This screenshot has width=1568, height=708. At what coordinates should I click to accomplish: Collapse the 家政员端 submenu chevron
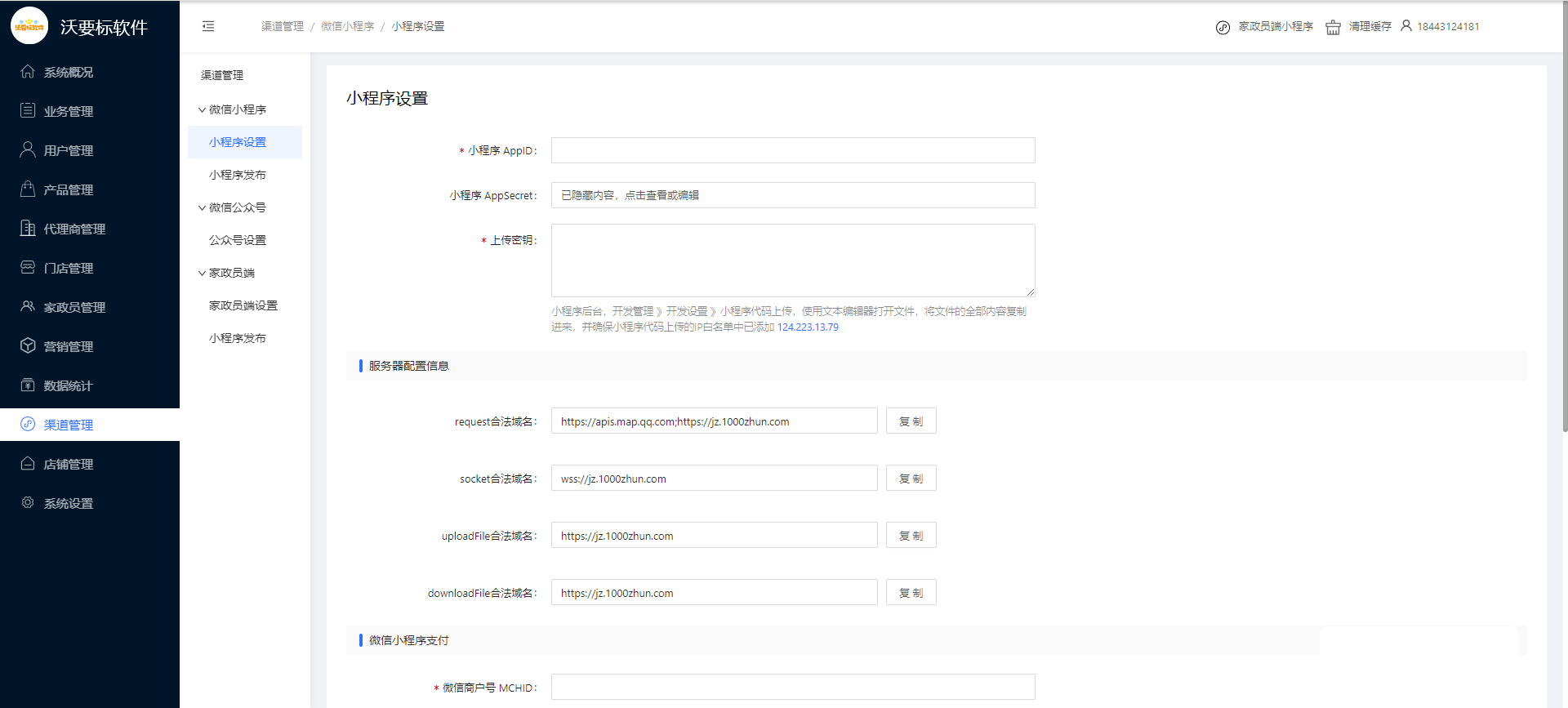coord(202,273)
